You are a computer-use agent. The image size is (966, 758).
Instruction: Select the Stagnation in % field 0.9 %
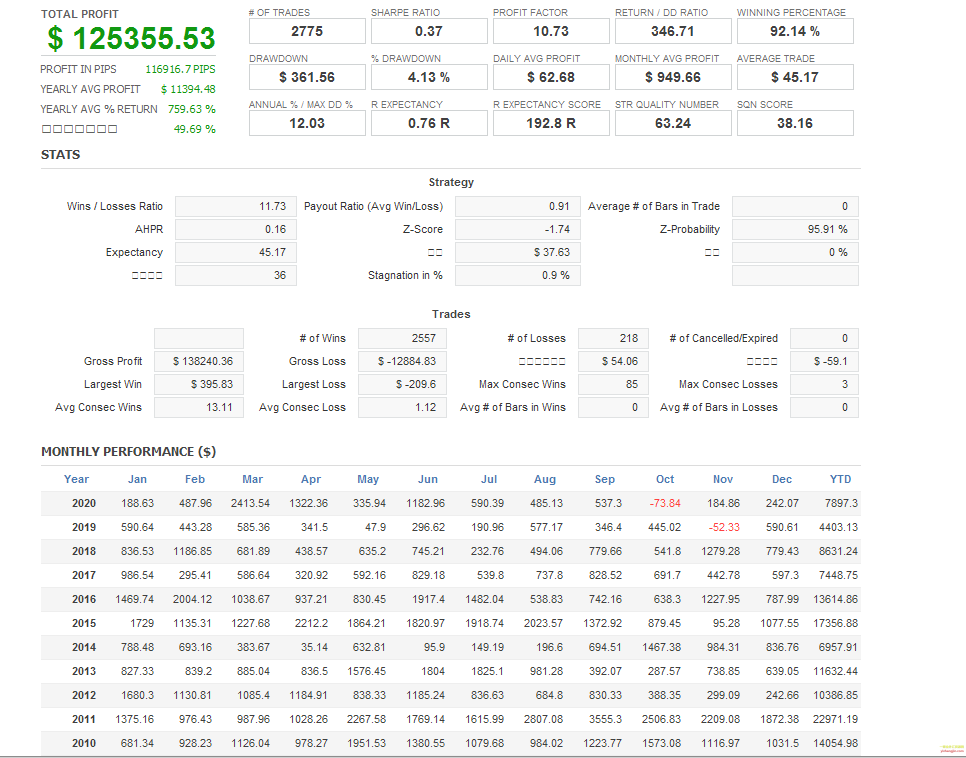click(518, 275)
